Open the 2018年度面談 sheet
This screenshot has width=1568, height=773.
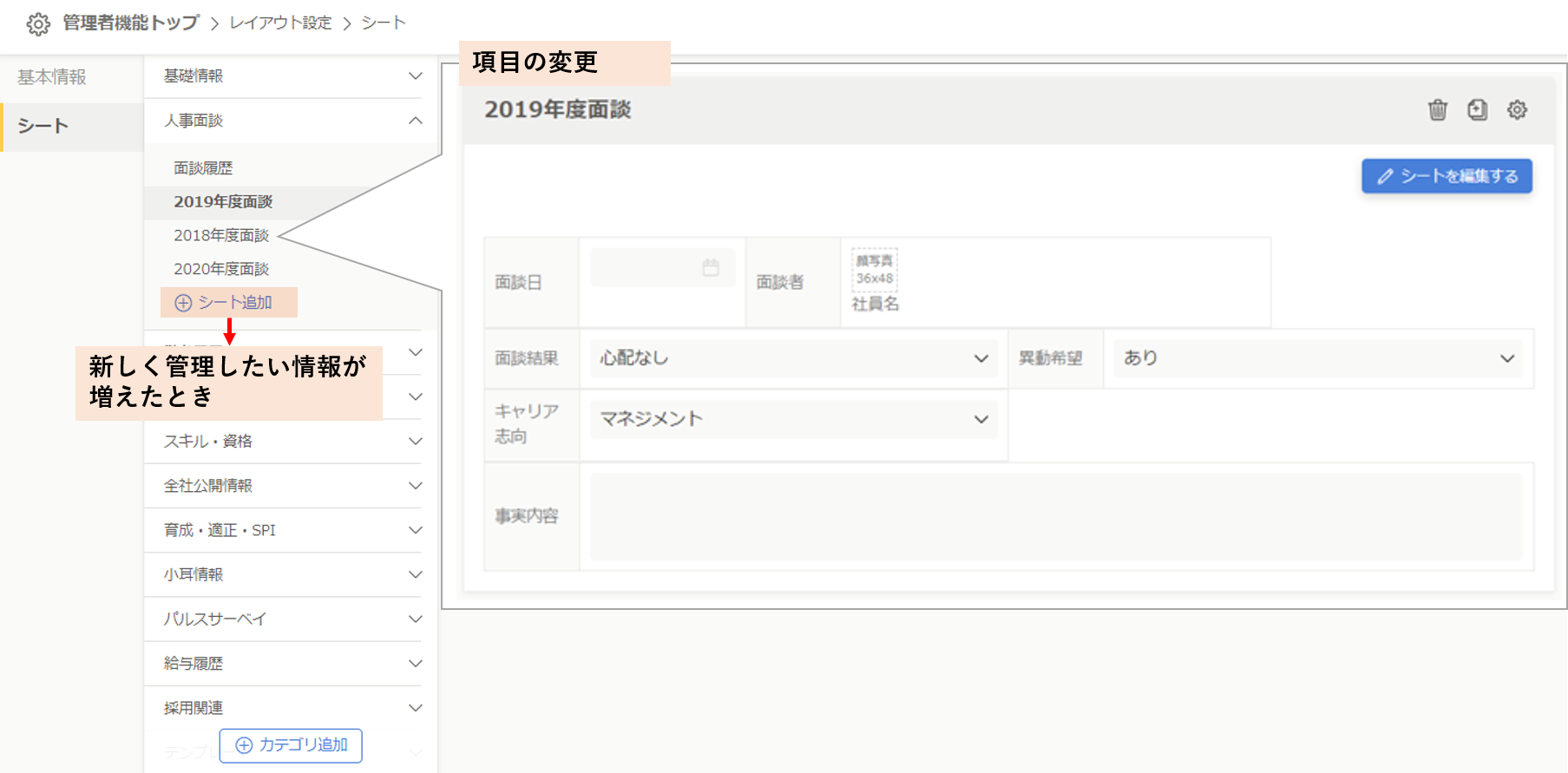click(x=221, y=235)
